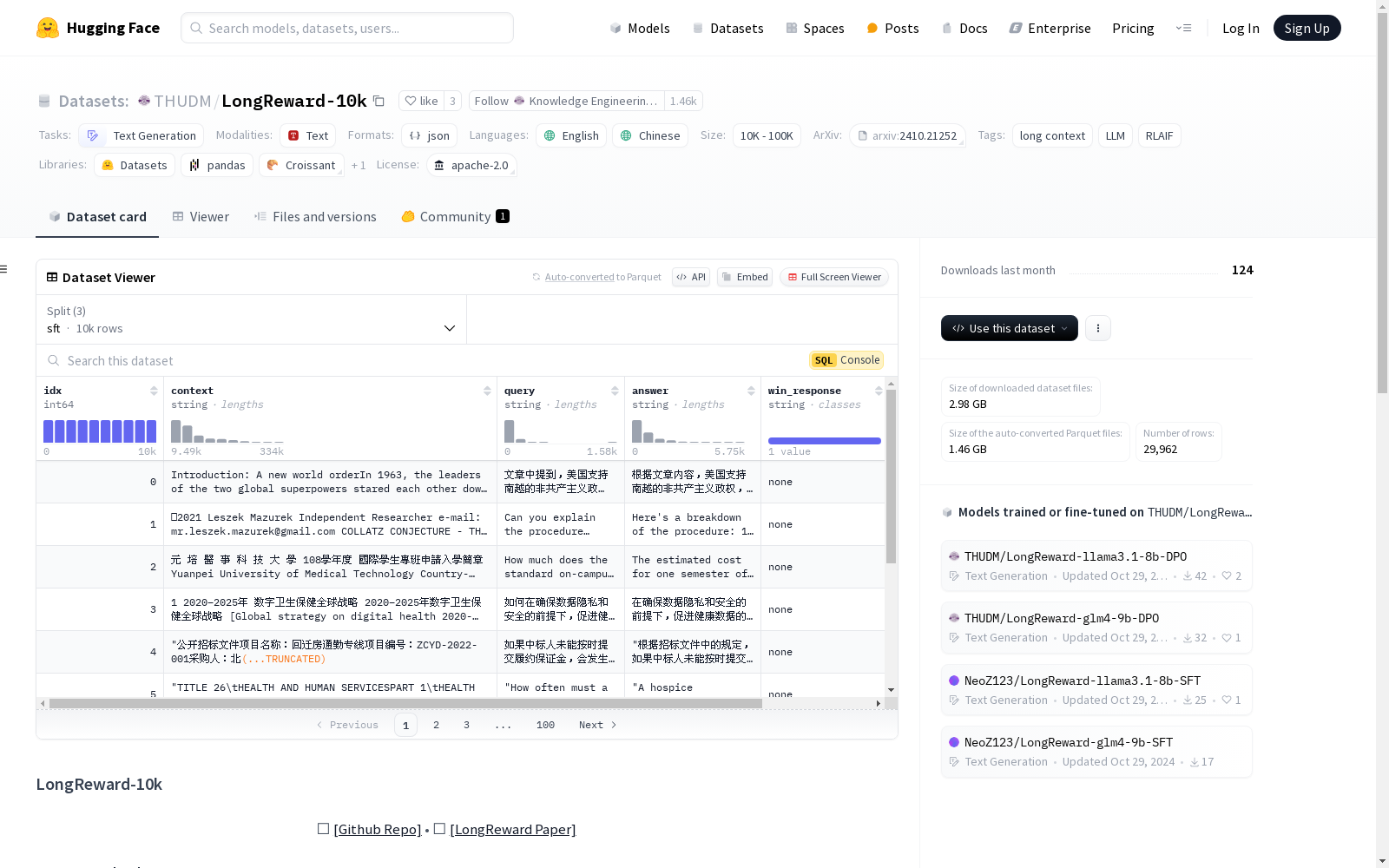Screen dimensions: 1389x868
Task: Sort the answer column
Action: [x=751, y=391]
